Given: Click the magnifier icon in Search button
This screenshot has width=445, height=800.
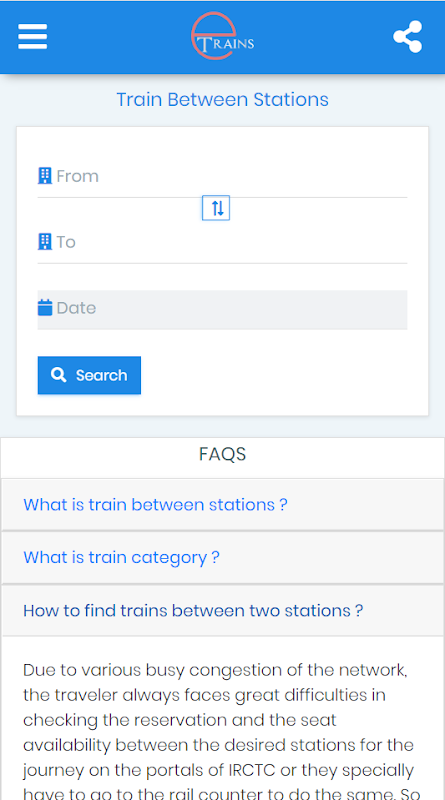Looking at the screenshot, I should point(59,375).
